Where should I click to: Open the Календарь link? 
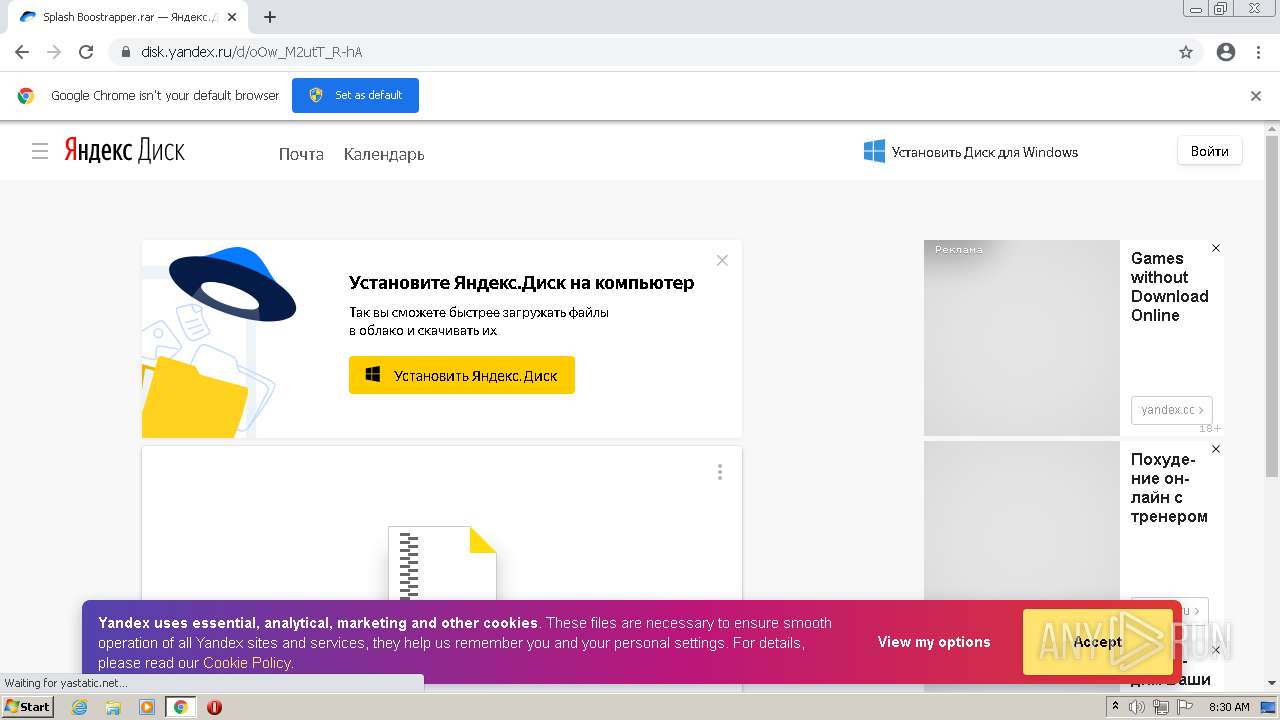(x=384, y=154)
